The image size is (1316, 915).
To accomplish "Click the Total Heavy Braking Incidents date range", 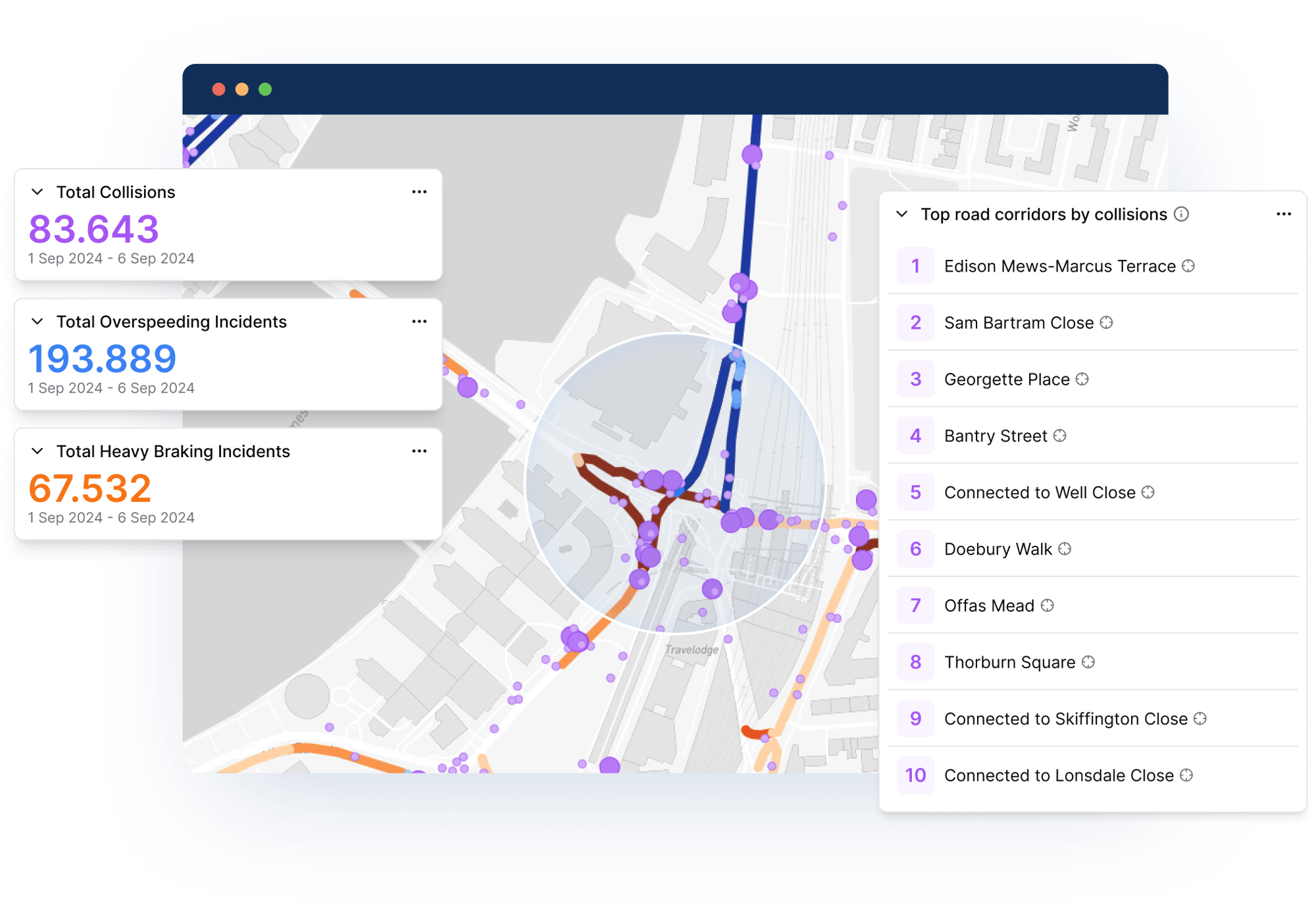I will click(x=111, y=518).
